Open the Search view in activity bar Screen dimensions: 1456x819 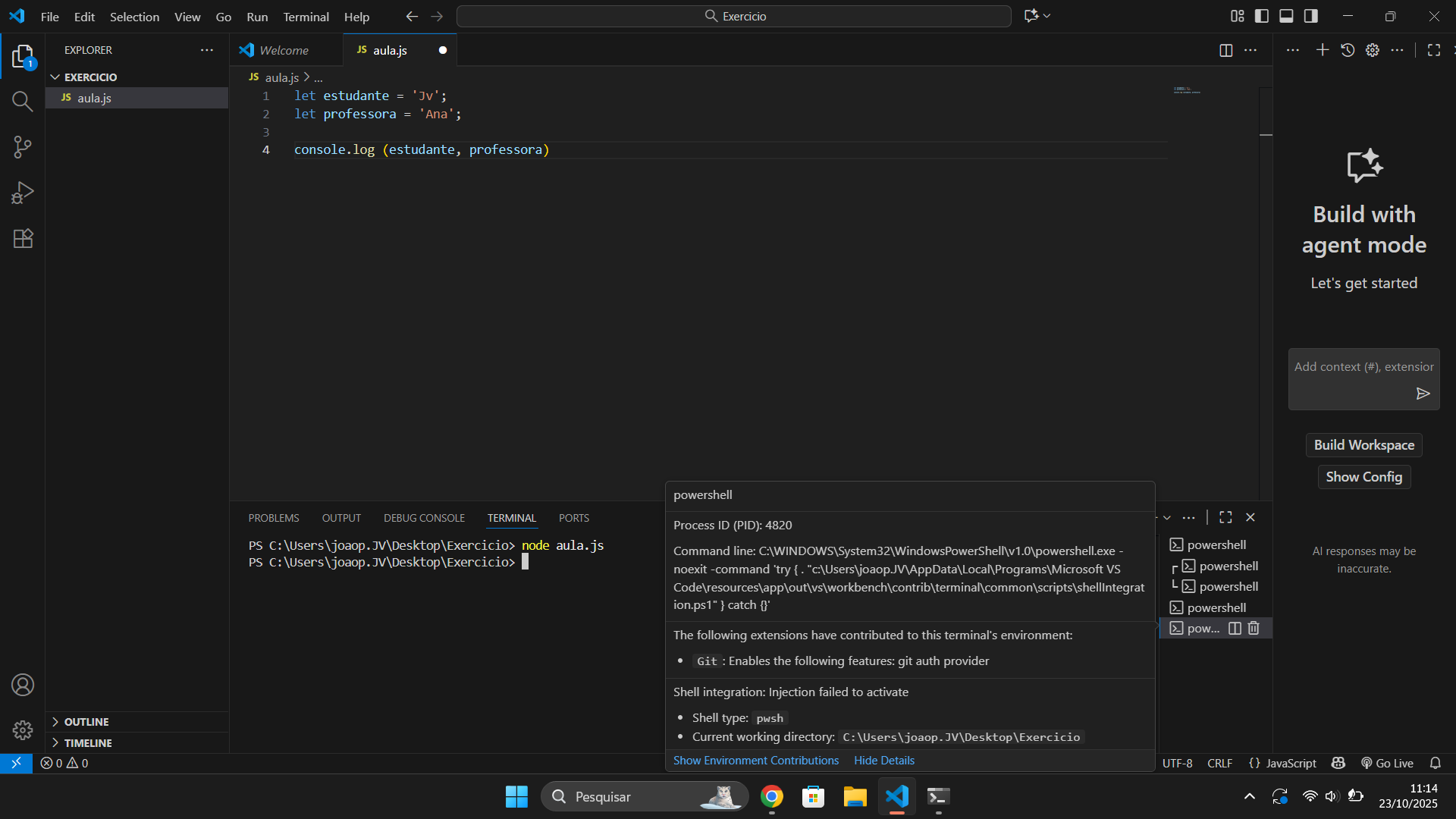pos(23,102)
